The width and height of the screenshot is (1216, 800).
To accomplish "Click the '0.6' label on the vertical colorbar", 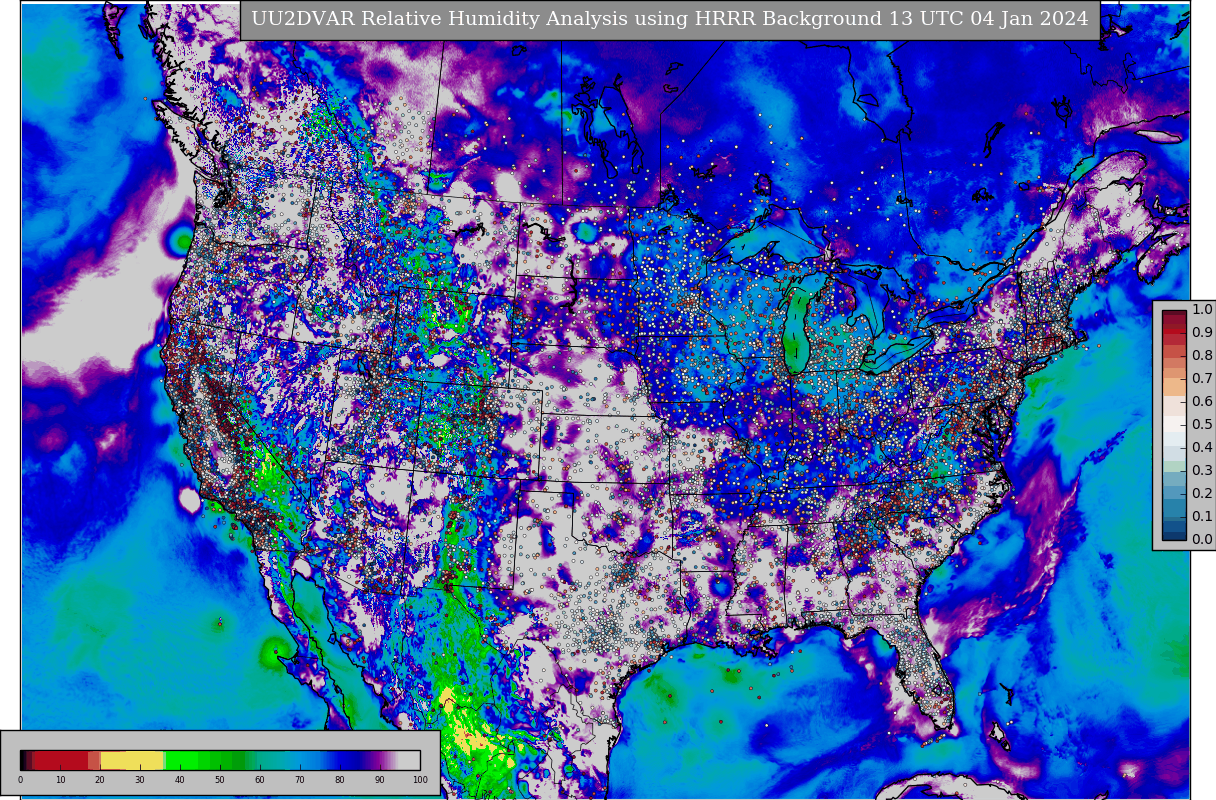I will pyautogui.click(x=1202, y=401).
